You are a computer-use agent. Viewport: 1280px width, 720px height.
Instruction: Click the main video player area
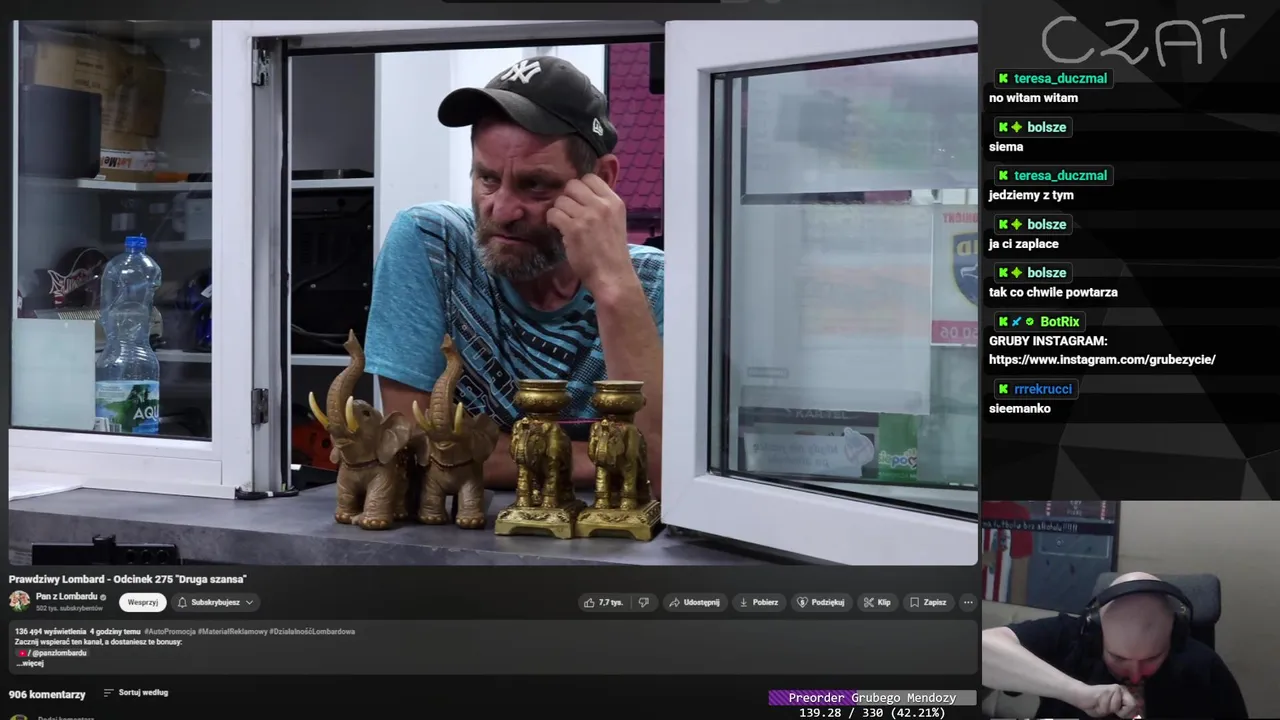click(493, 293)
